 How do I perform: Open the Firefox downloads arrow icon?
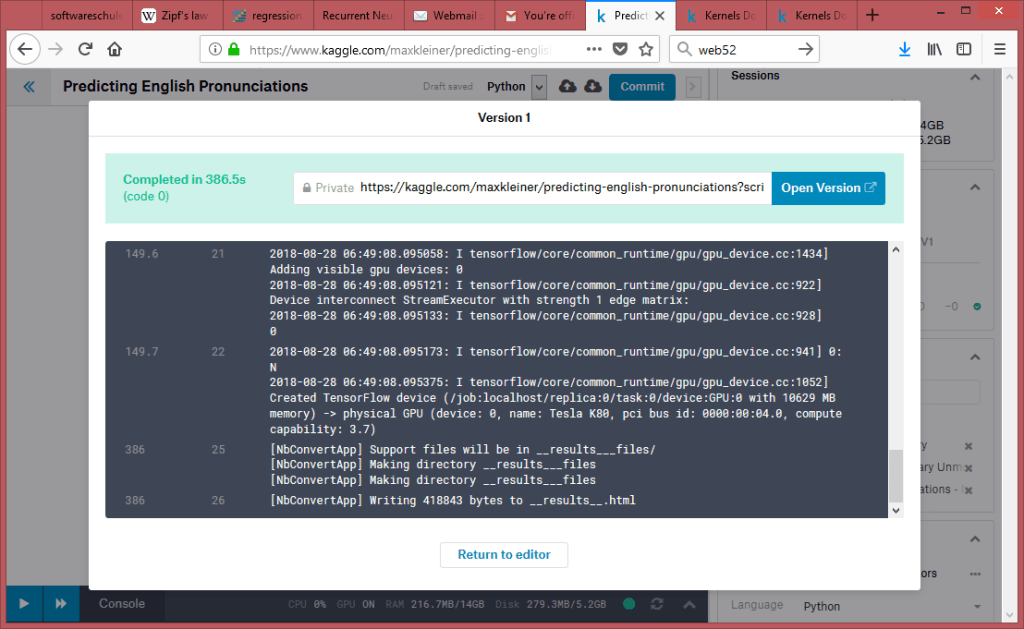904,49
